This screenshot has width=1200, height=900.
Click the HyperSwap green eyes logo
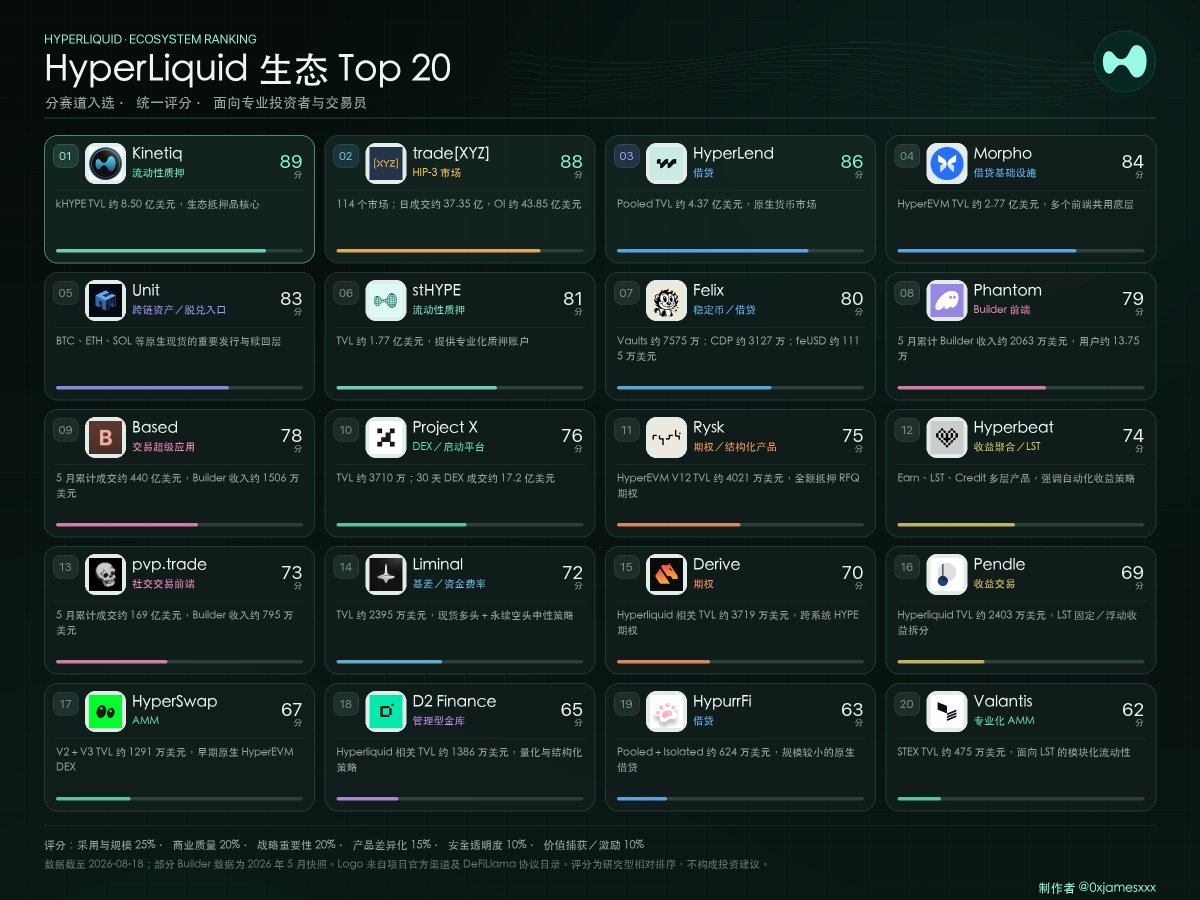[x=105, y=712]
